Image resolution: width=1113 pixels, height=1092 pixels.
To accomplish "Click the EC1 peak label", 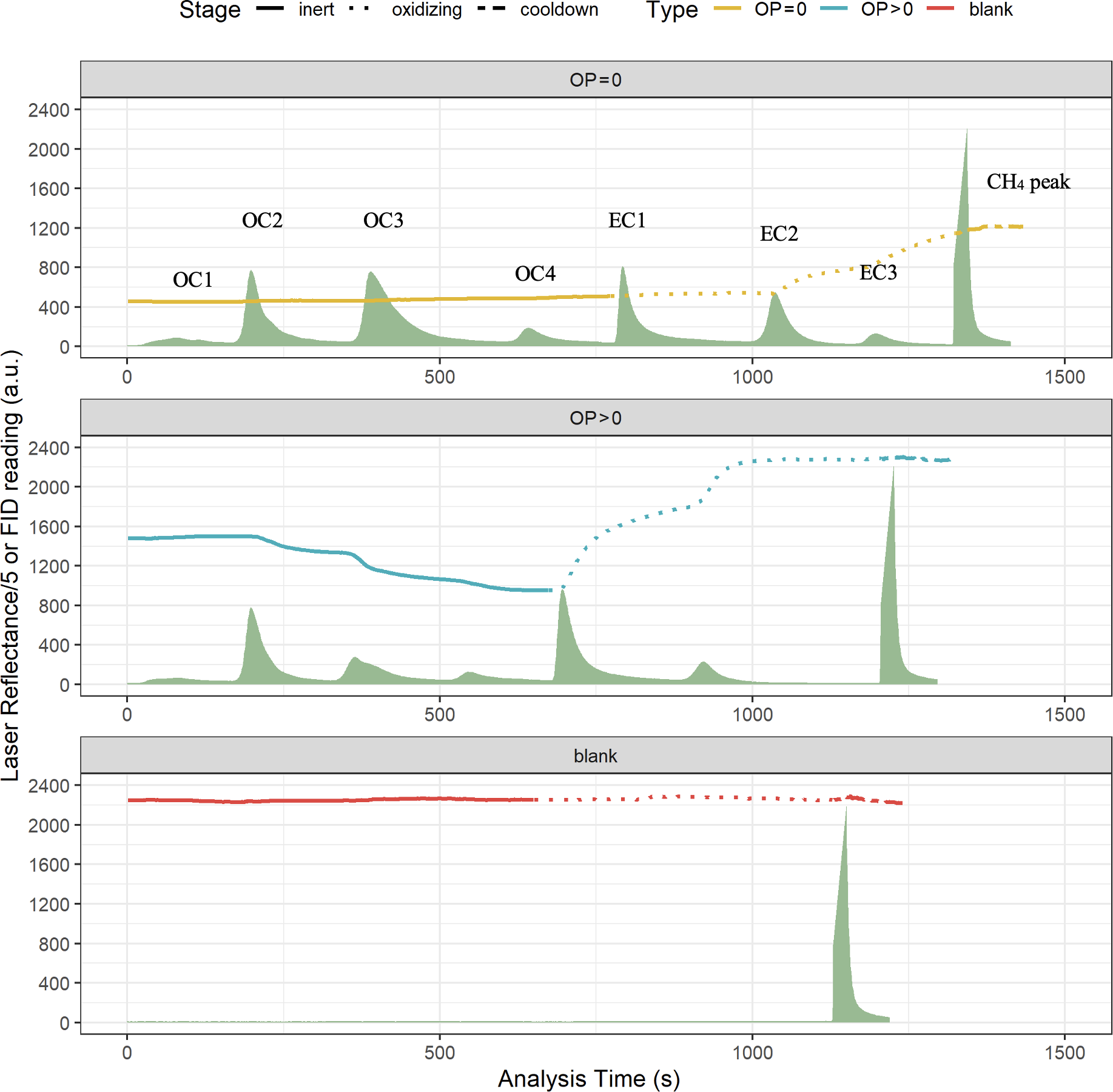I will point(627,221).
